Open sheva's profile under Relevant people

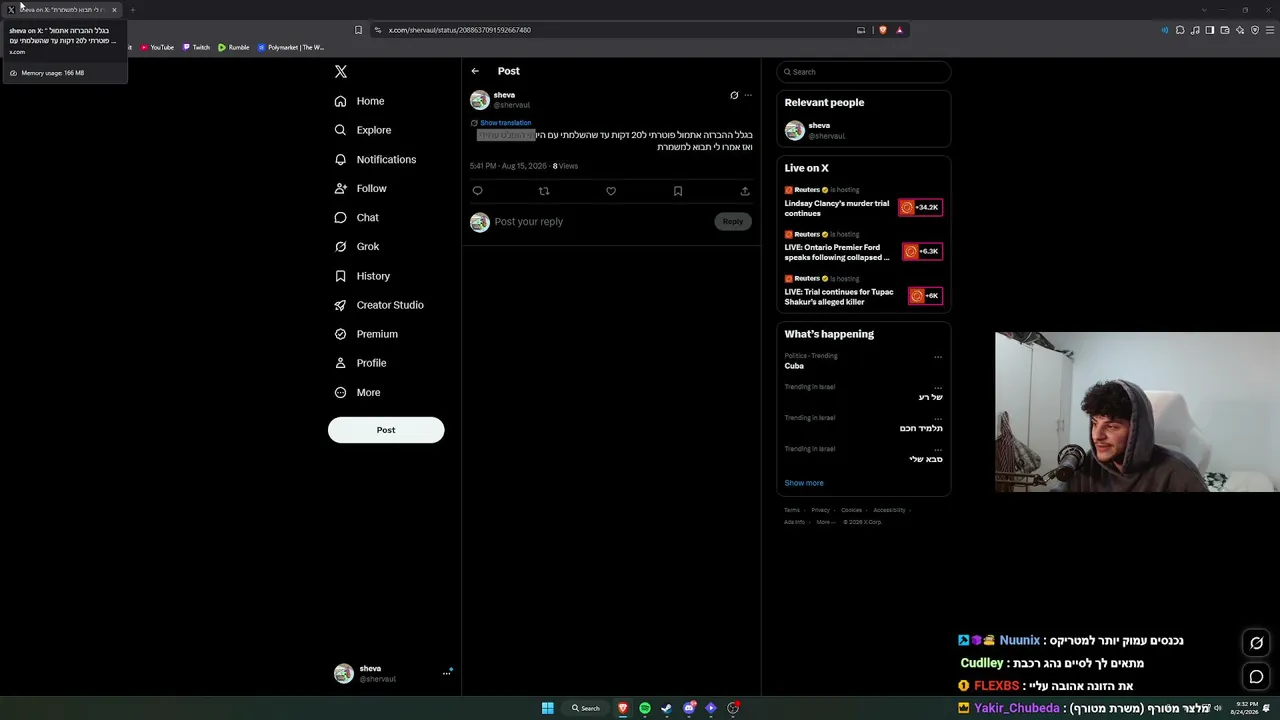pyautogui.click(x=863, y=131)
